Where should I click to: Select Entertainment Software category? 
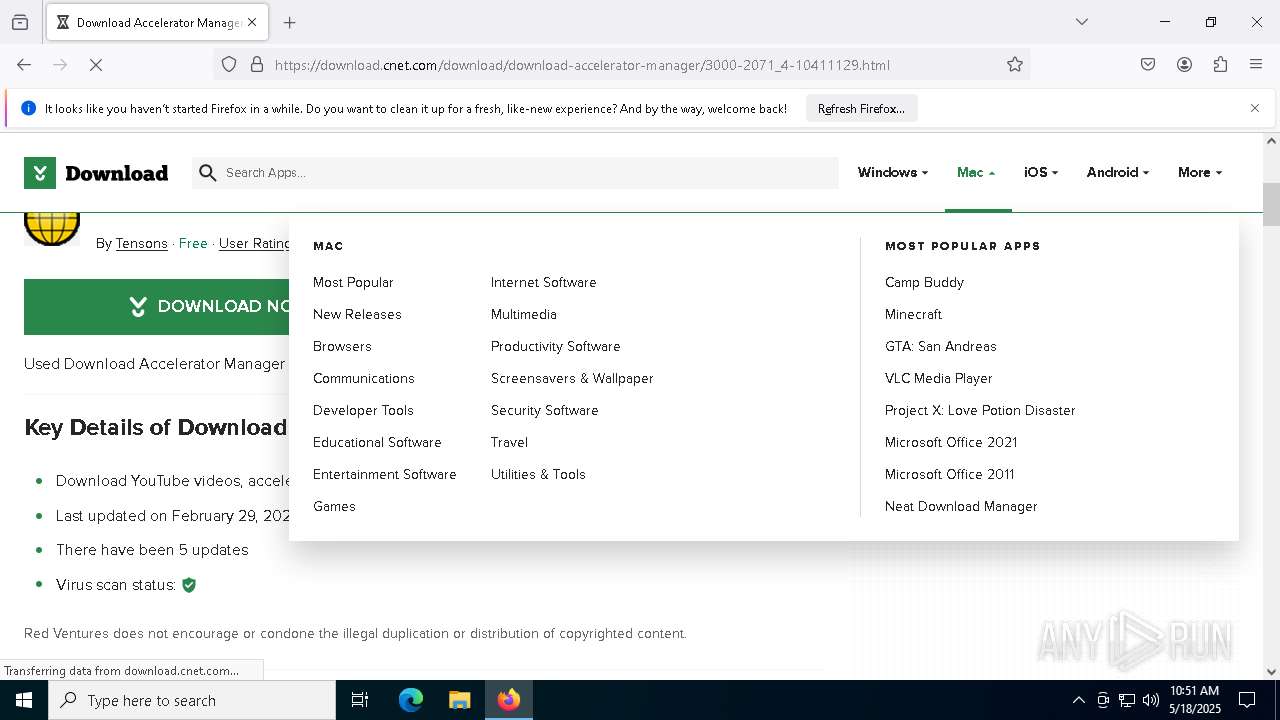click(384, 474)
